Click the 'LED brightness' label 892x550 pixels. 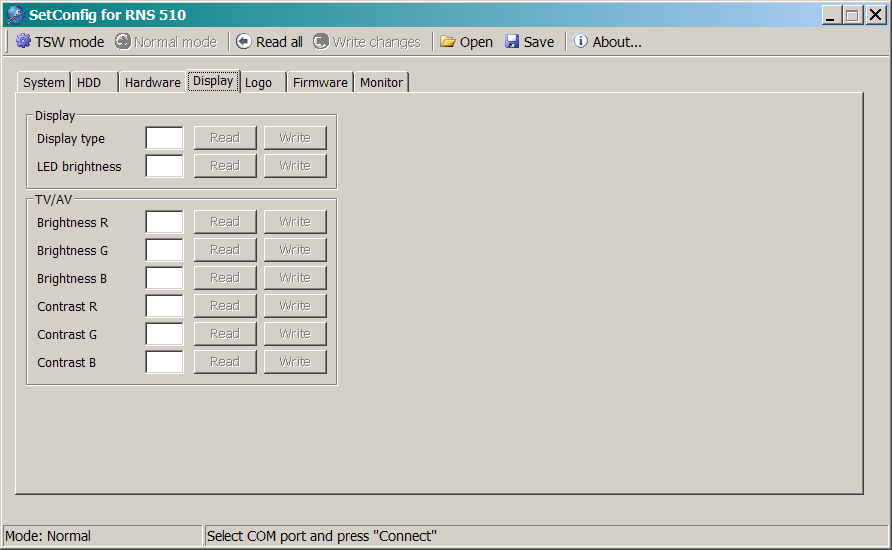[79, 167]
